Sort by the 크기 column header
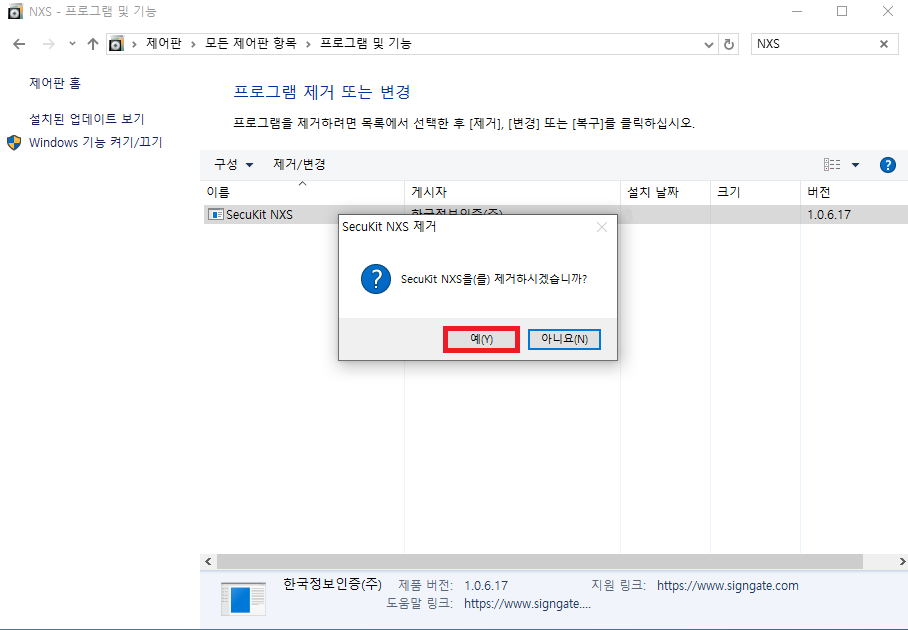Screen dimensions: 908x630 pyautogui.click(x=755, y=192)
